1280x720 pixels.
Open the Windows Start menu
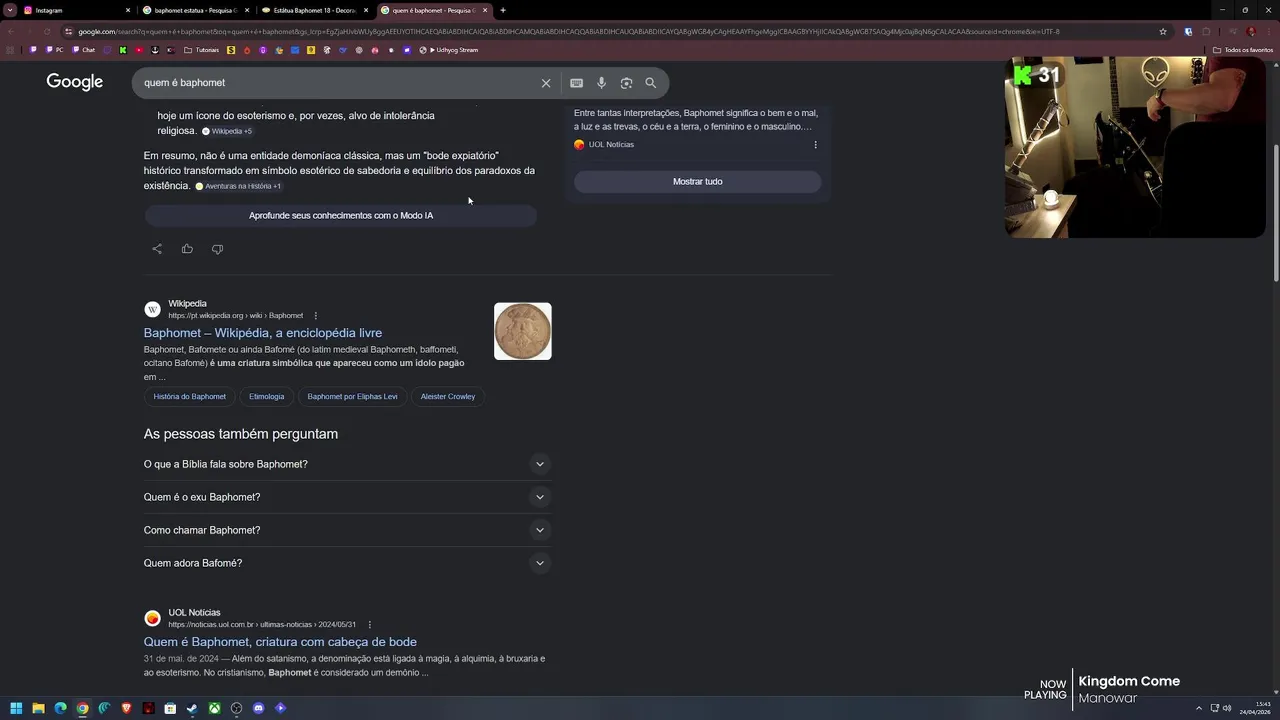point(16,708)
